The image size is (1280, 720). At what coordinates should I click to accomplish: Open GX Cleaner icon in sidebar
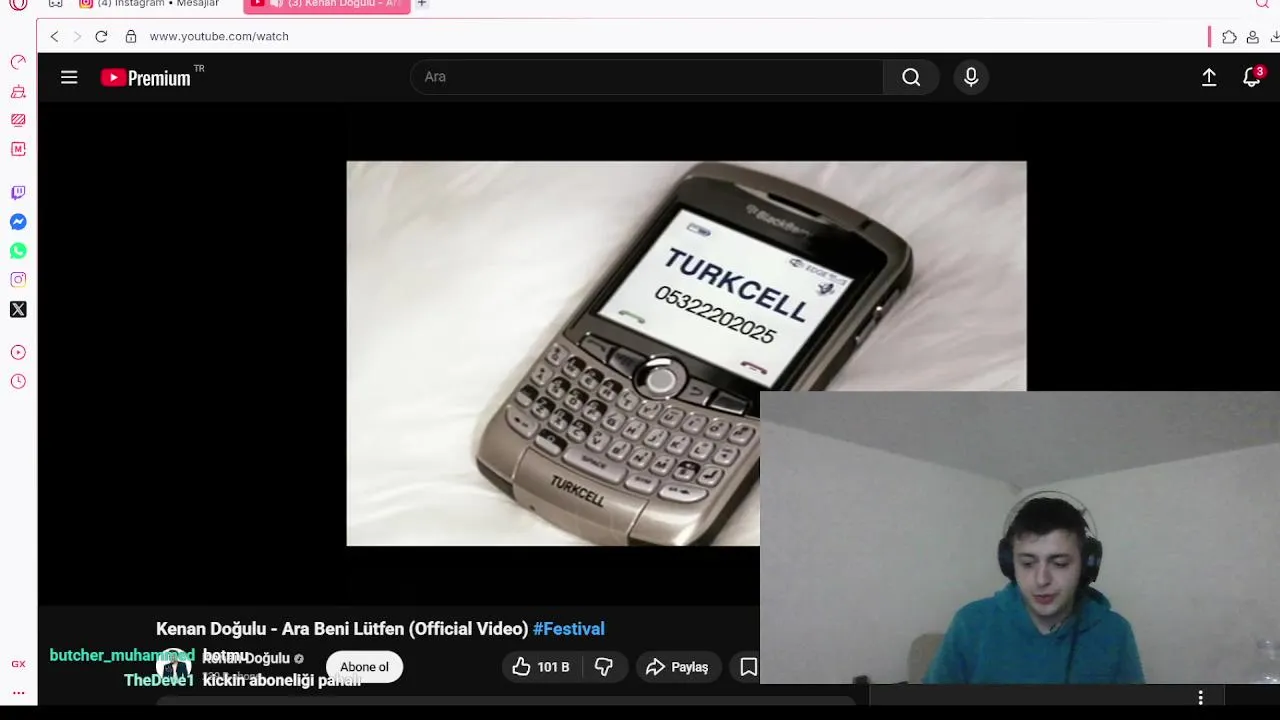pos(18,91)
